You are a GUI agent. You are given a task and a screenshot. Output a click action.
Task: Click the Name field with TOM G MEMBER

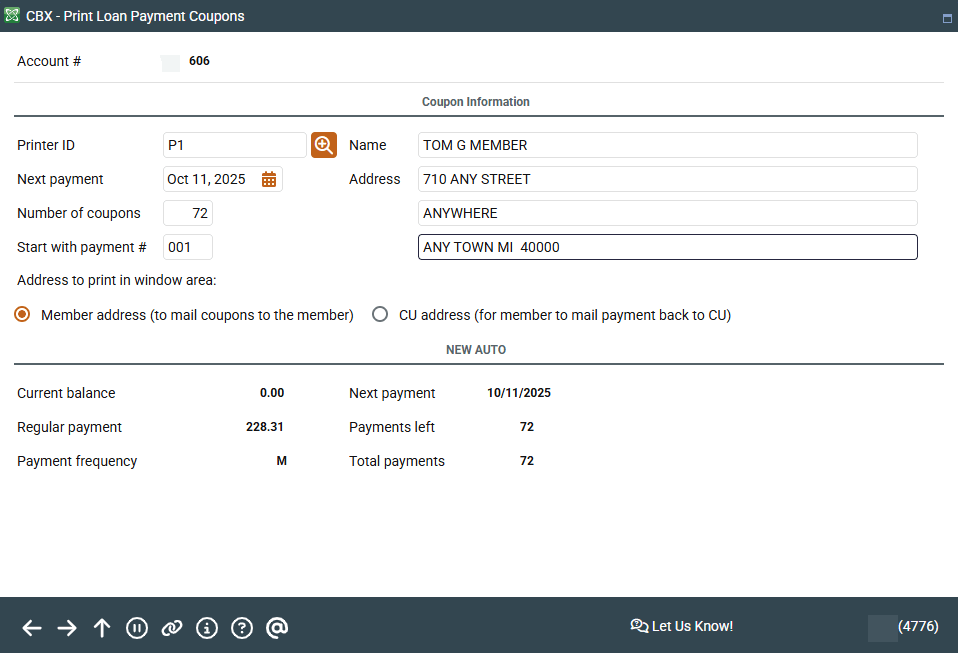coord(667,145)
